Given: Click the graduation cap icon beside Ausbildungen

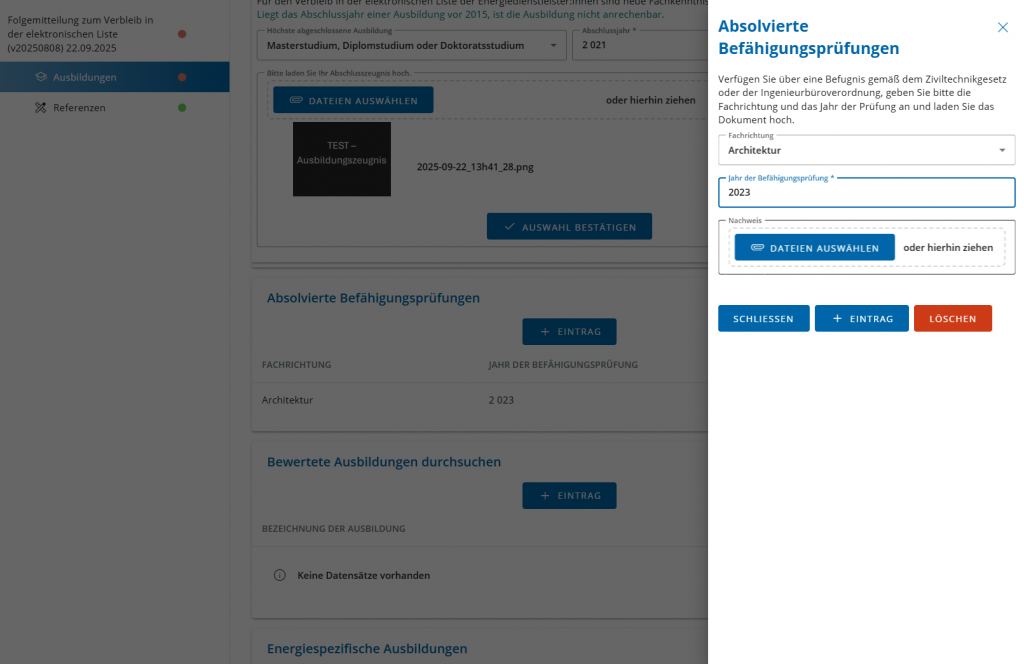Looking at the screenshot, I should pos(41,77).
